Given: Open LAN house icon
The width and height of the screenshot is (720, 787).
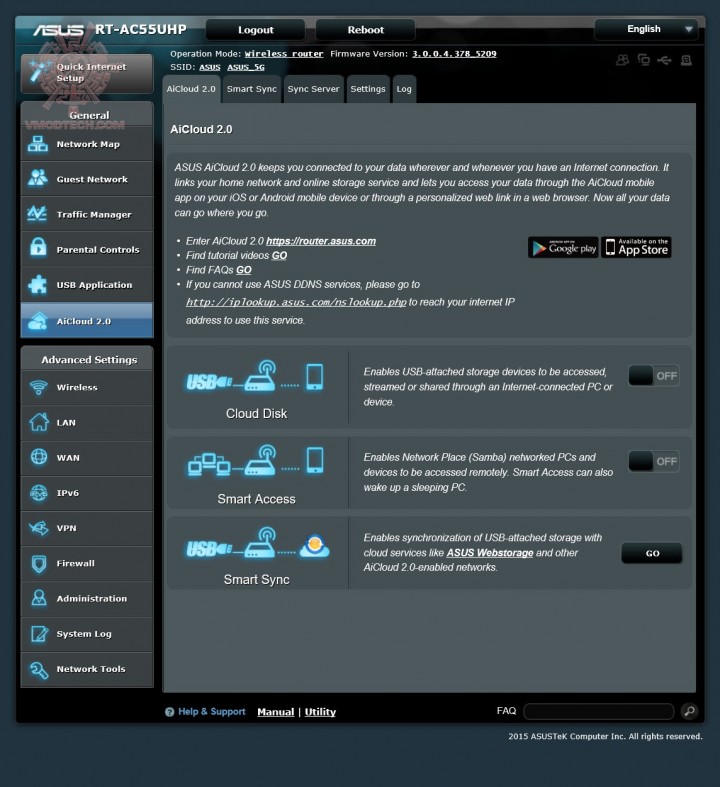Looking at the screenshot, I should point(39,422).
